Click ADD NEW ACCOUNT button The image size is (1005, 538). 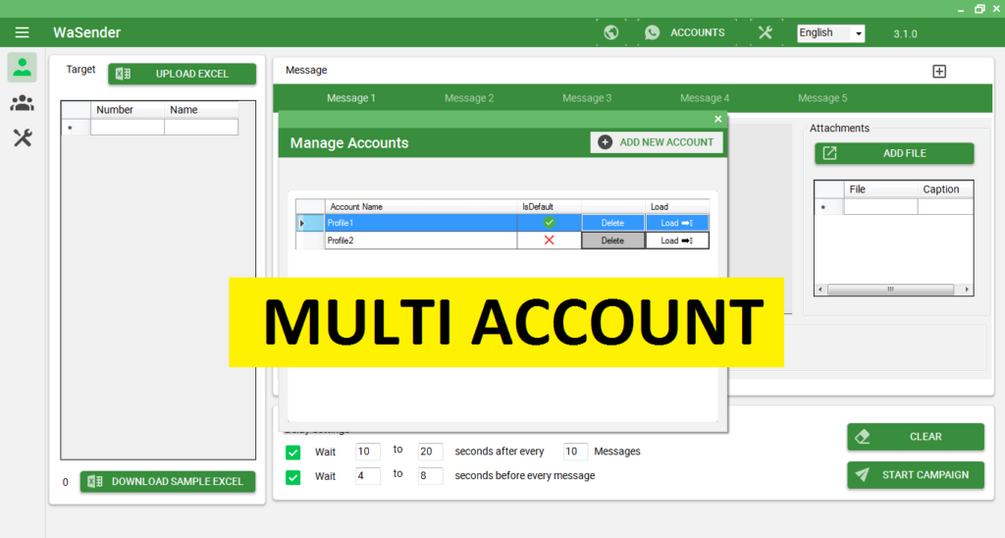[656, 142]
